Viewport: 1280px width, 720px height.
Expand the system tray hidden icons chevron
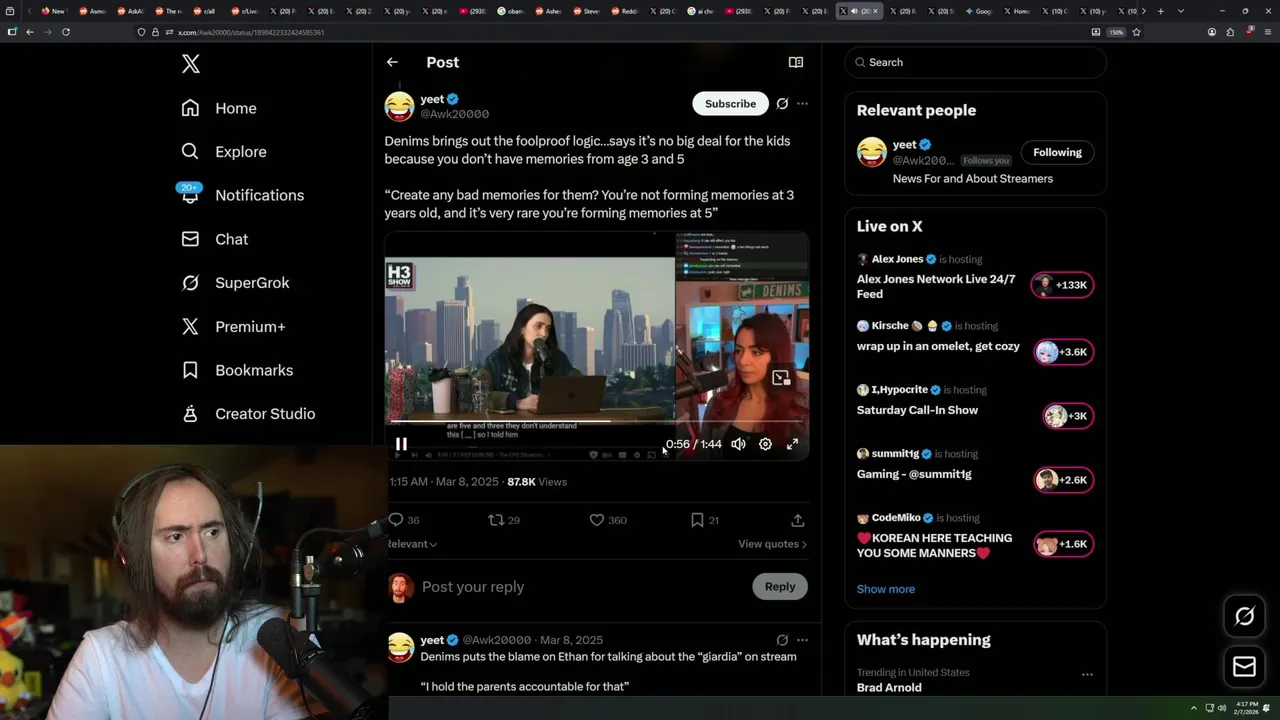pyautogui.click(x=1193, y=708)
